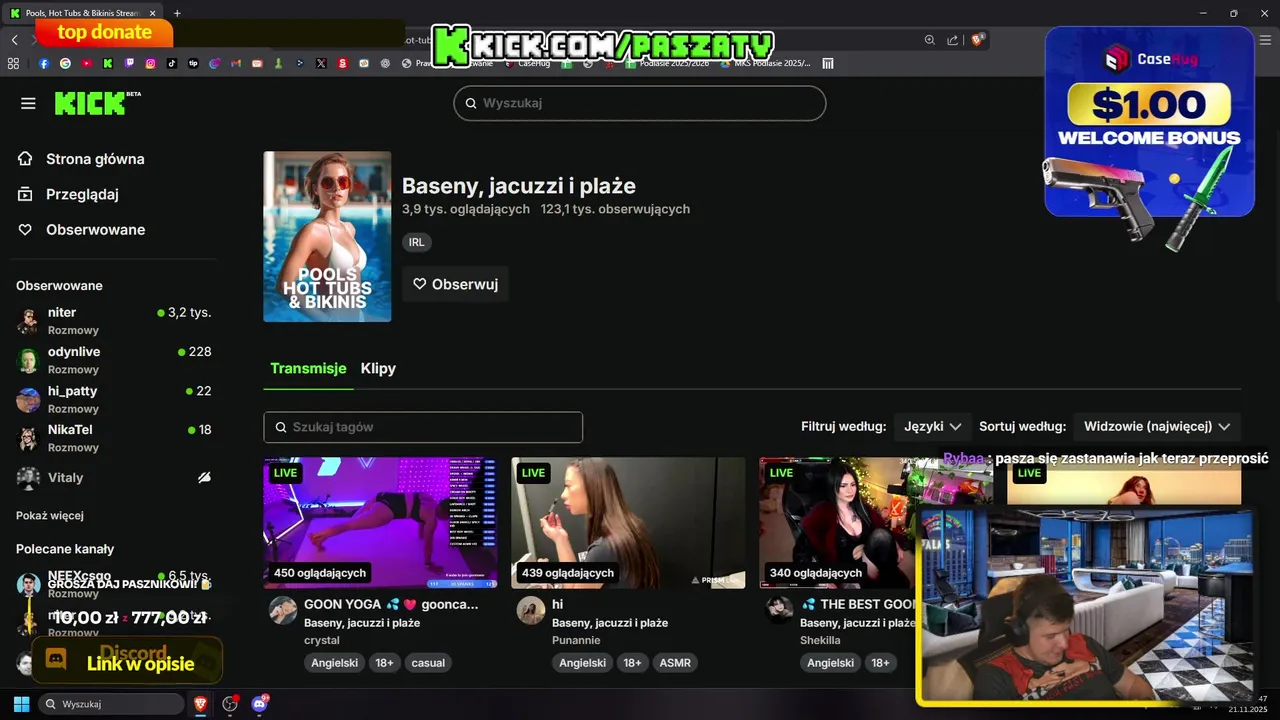Click the '123,1 tys. obserwujących' text
The height and width of the screenshot is (720, 1280).
[x=615, y=209]
